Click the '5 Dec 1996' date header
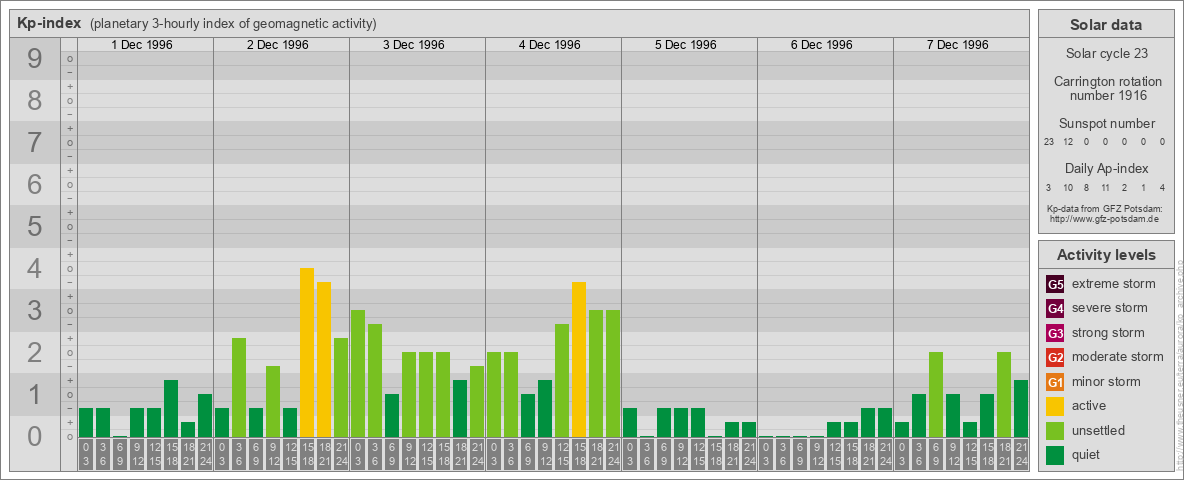Screen dimensions: 1184x480 coord(686,45)
